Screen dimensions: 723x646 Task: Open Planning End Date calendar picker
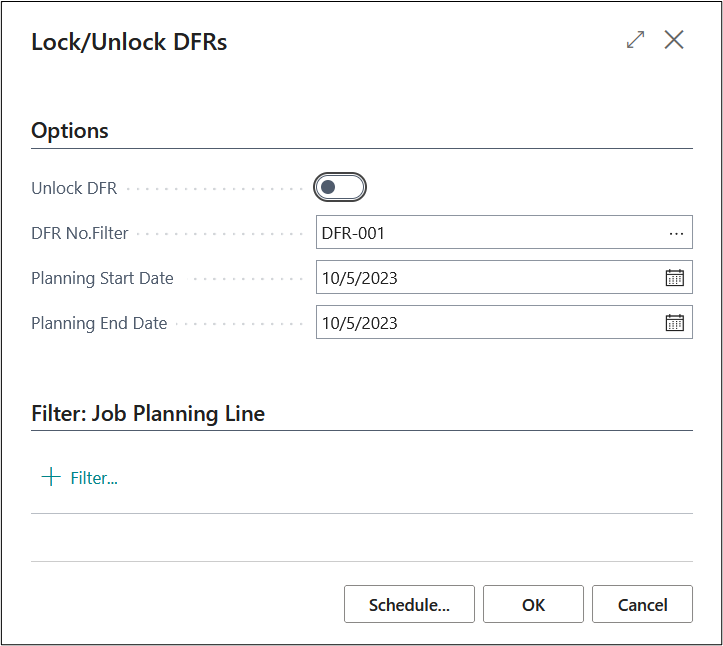point(675,323)
